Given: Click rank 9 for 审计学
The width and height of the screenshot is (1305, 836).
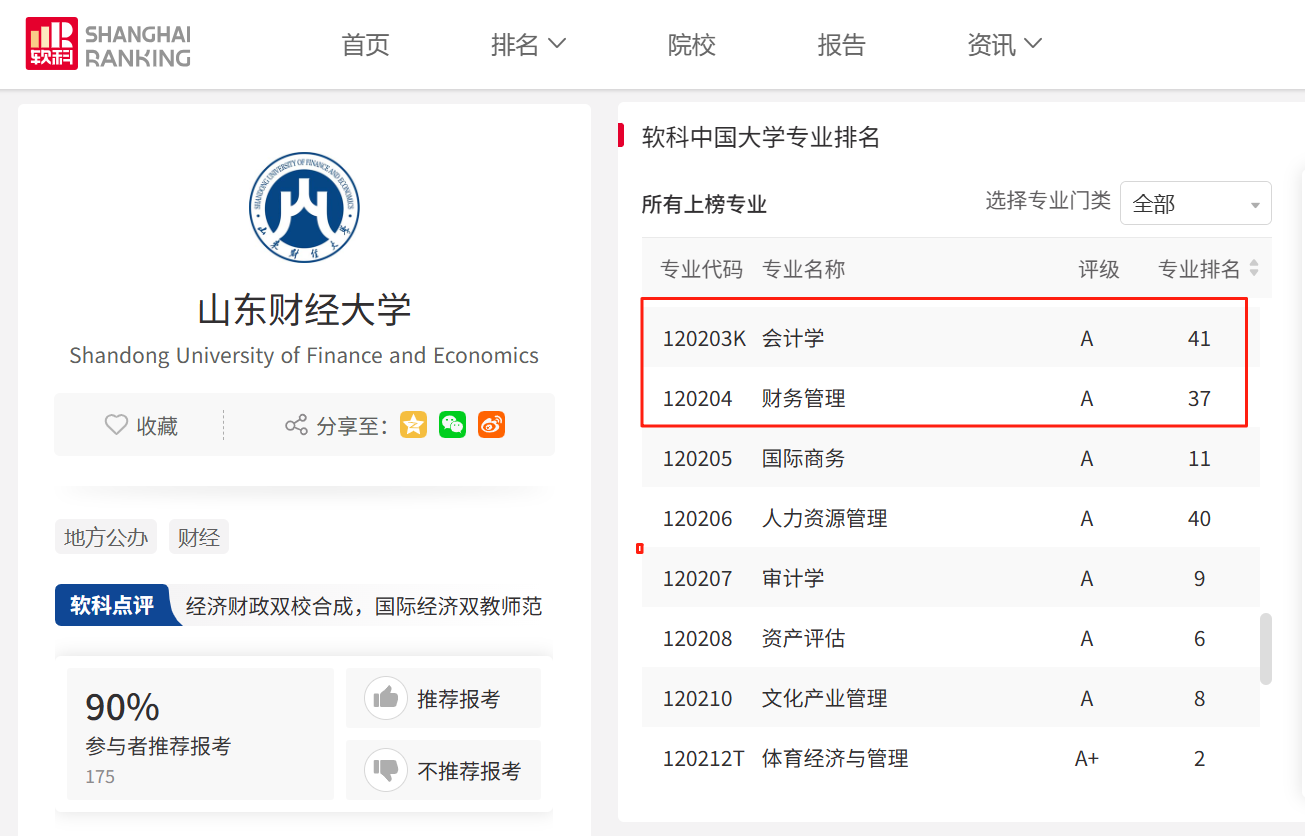Looking at the screenshot, I should [x=1199, y=578].
